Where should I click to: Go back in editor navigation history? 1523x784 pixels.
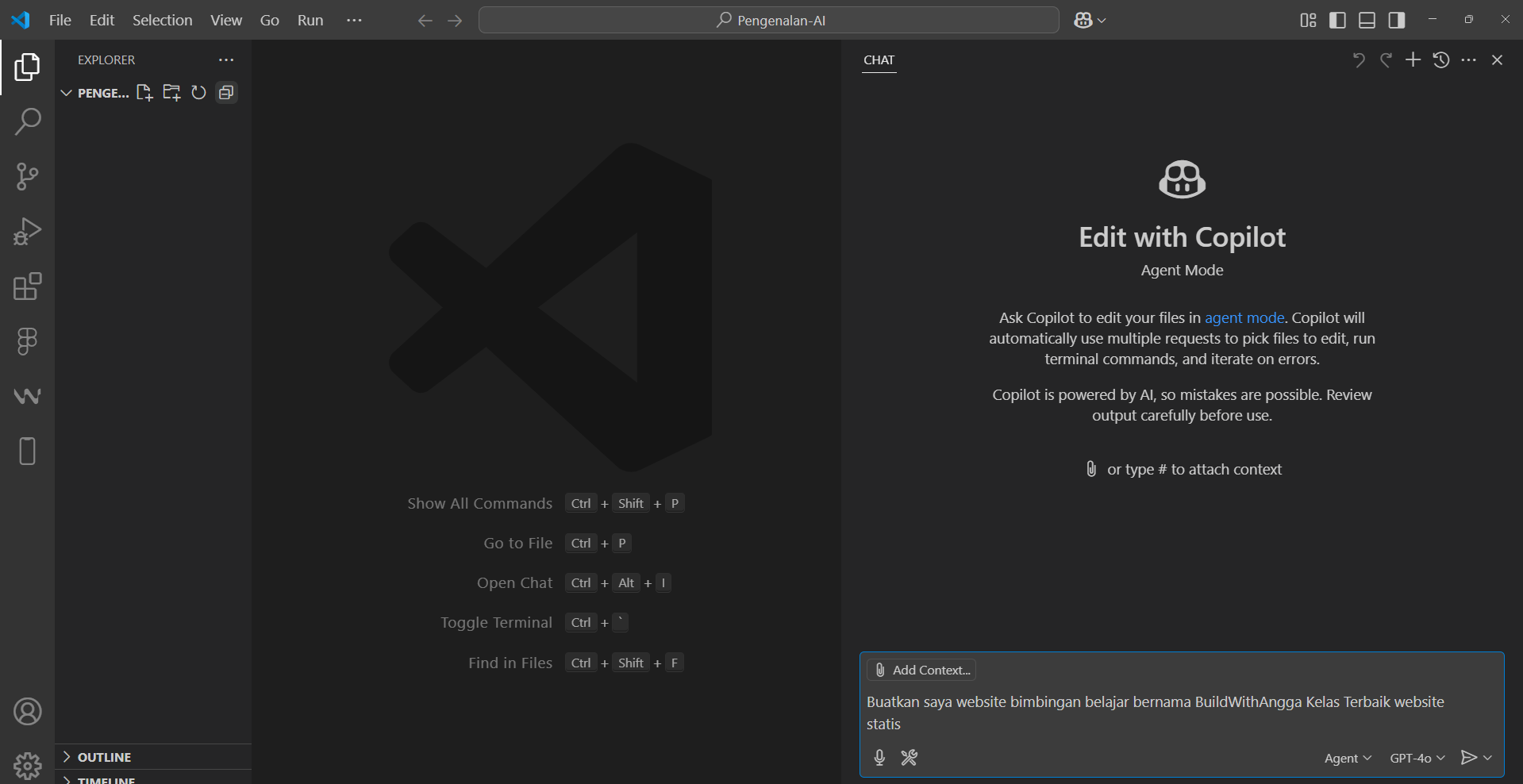pyautogui.click(x=425, y=21)
